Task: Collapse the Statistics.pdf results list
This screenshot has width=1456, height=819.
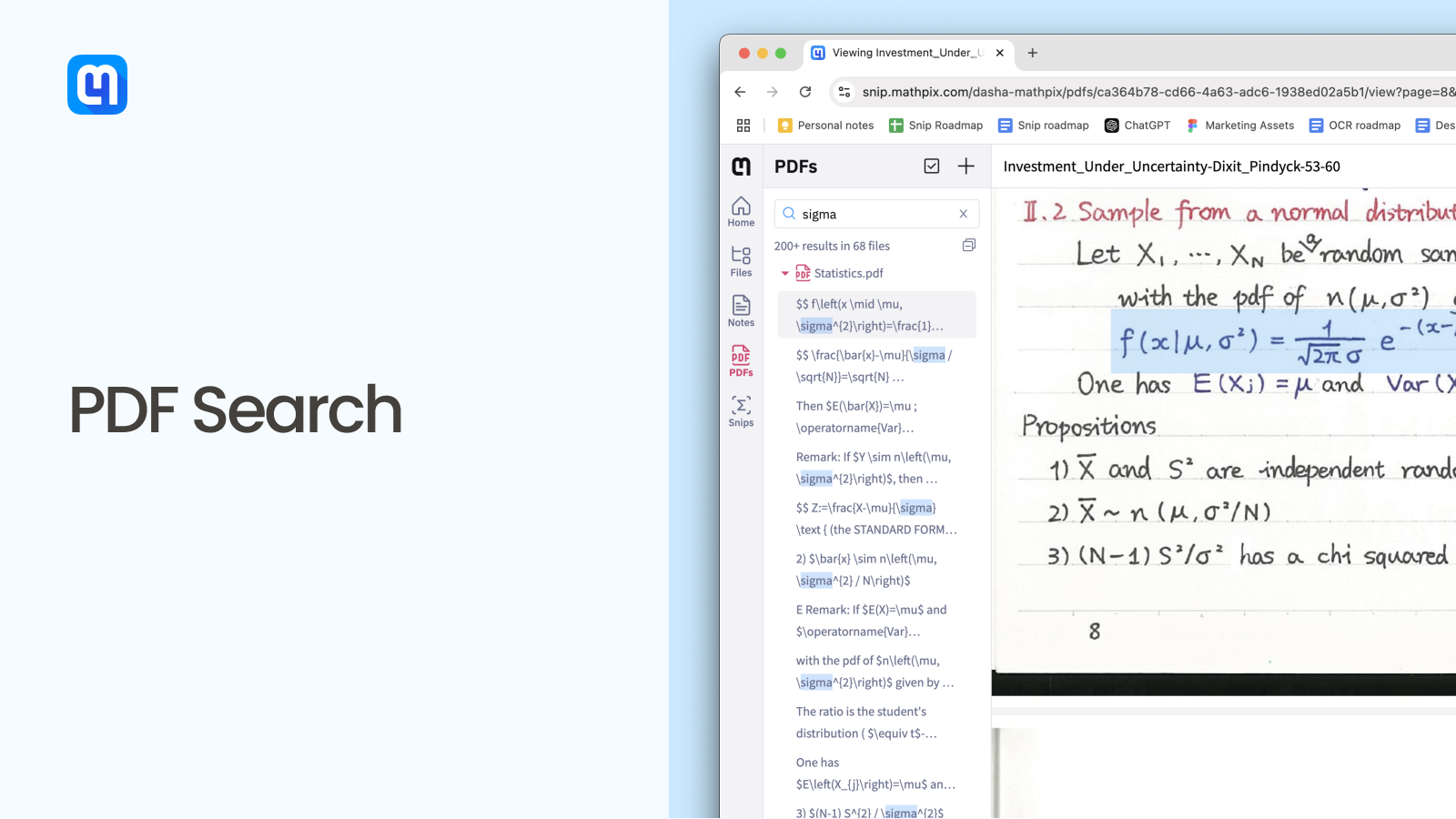Action: [x=784, y=272]
